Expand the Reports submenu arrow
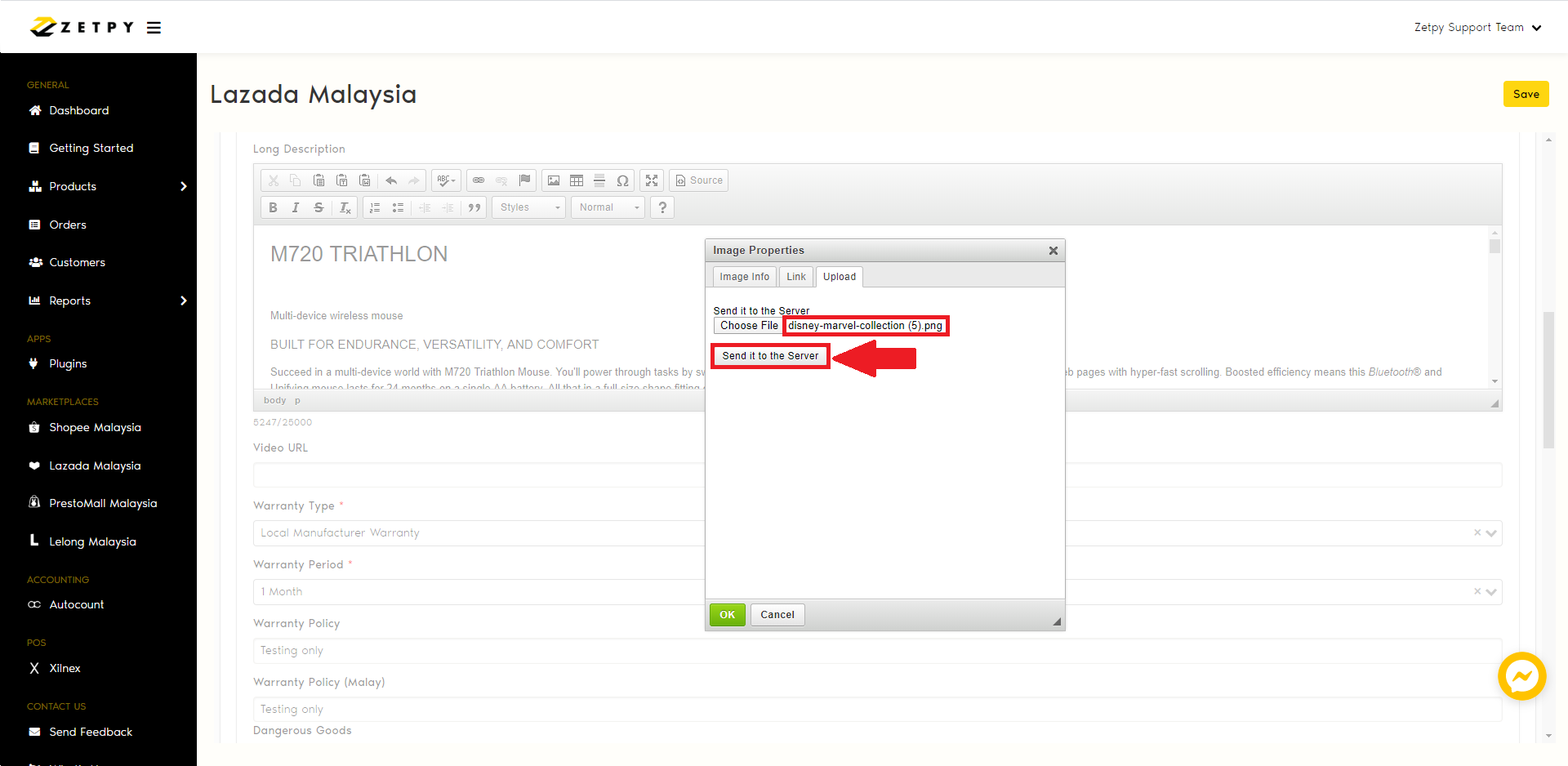This screenshot has height=766, width=1568. (x=184, y=301)
